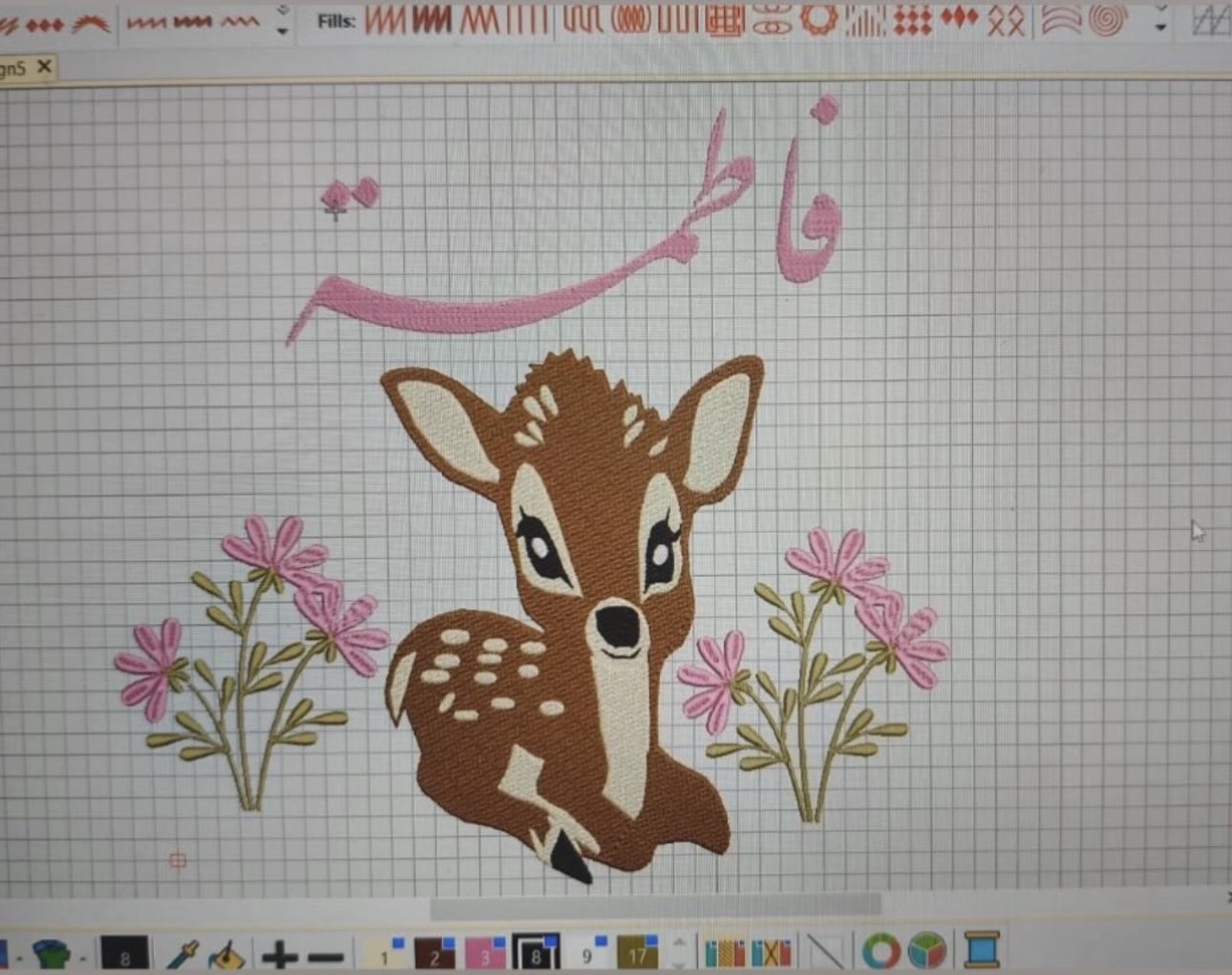Pick the outlined black swatch 8 in the palette
The height and width of the screenshot is (975, 1232).
(x=536, y=953)
